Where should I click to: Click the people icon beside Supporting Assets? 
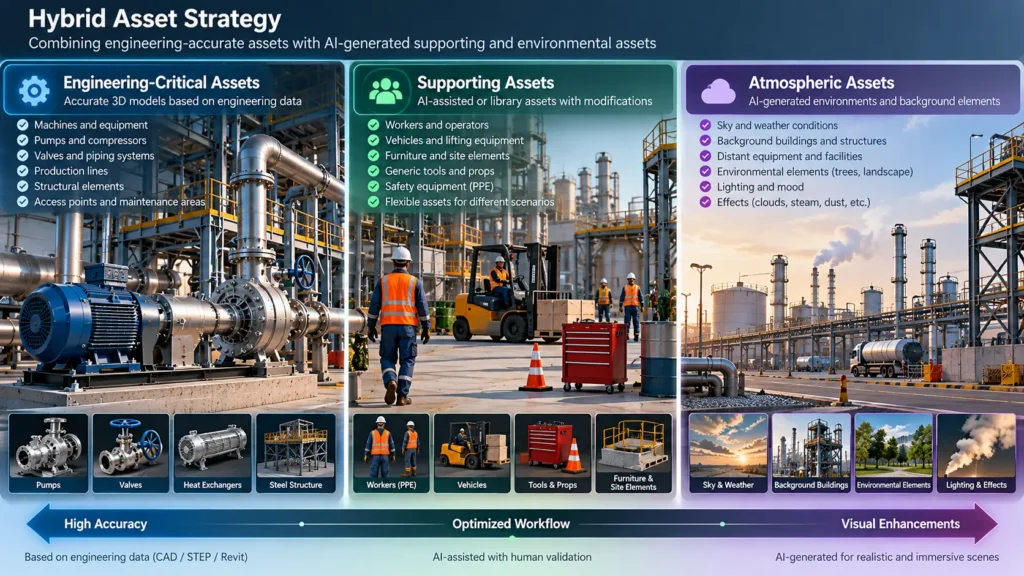385,91
